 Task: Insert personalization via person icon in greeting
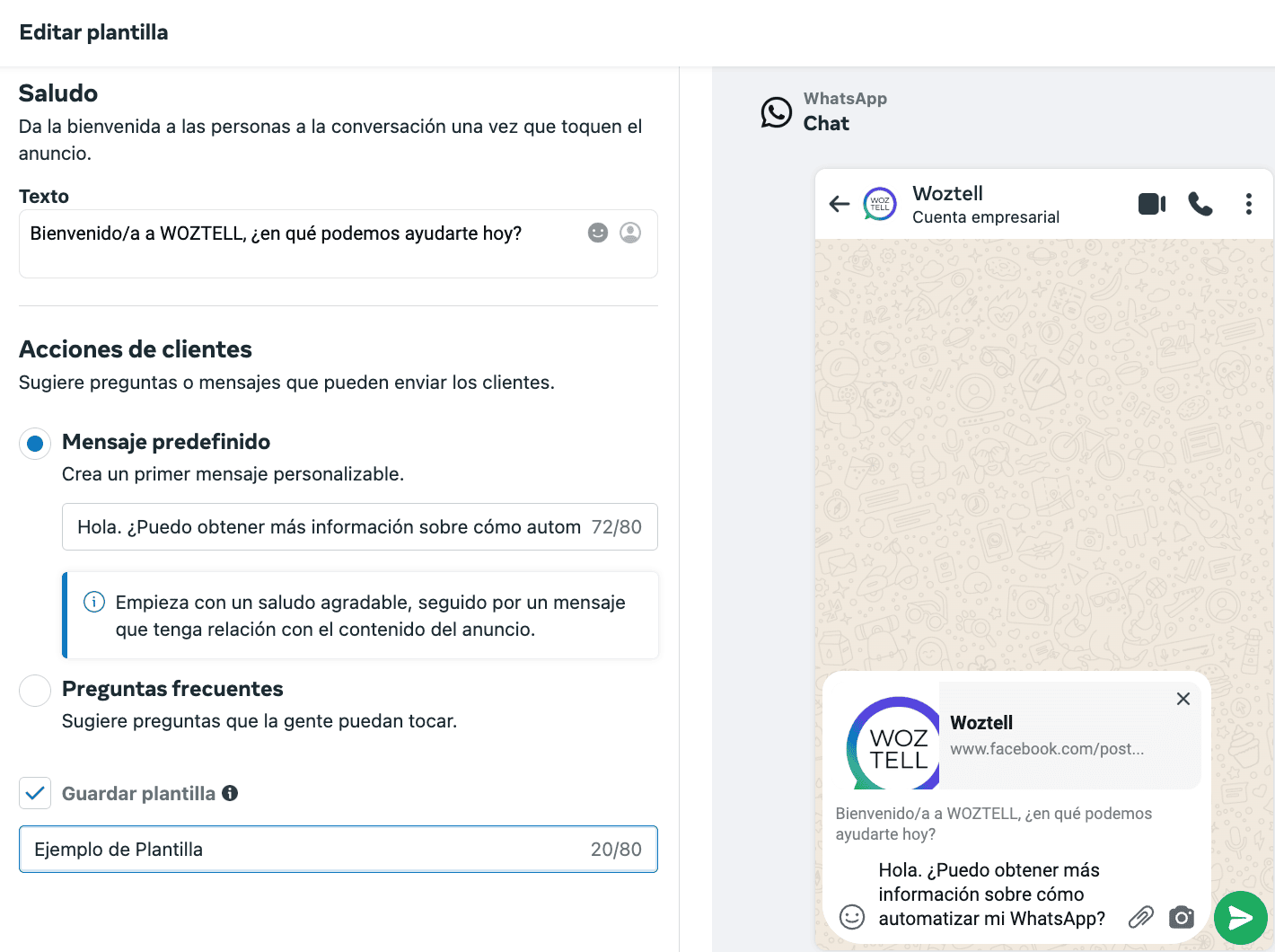630,233
